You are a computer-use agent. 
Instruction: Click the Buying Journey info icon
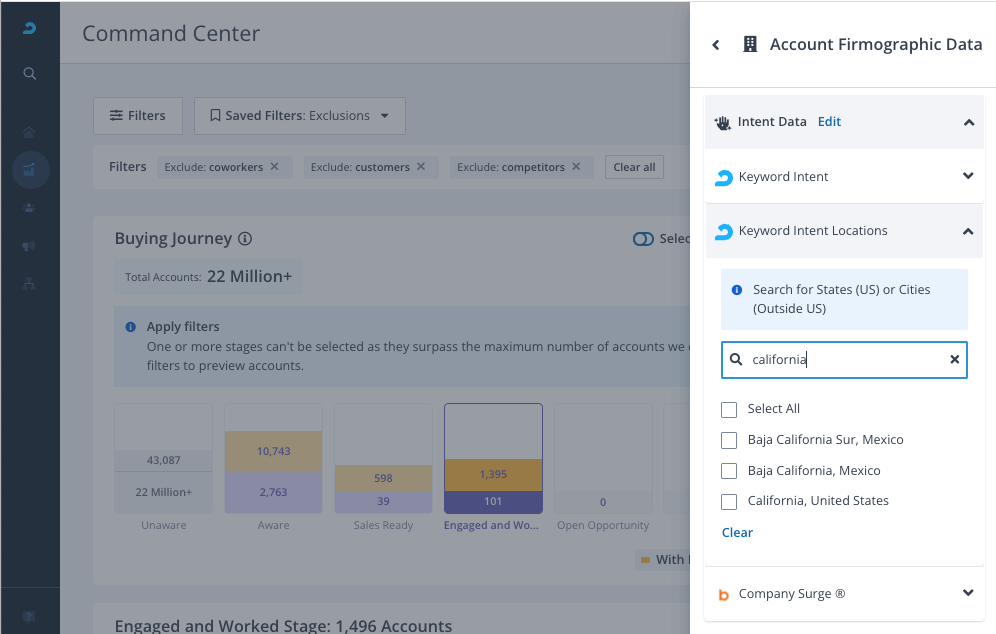coord(245,239)
